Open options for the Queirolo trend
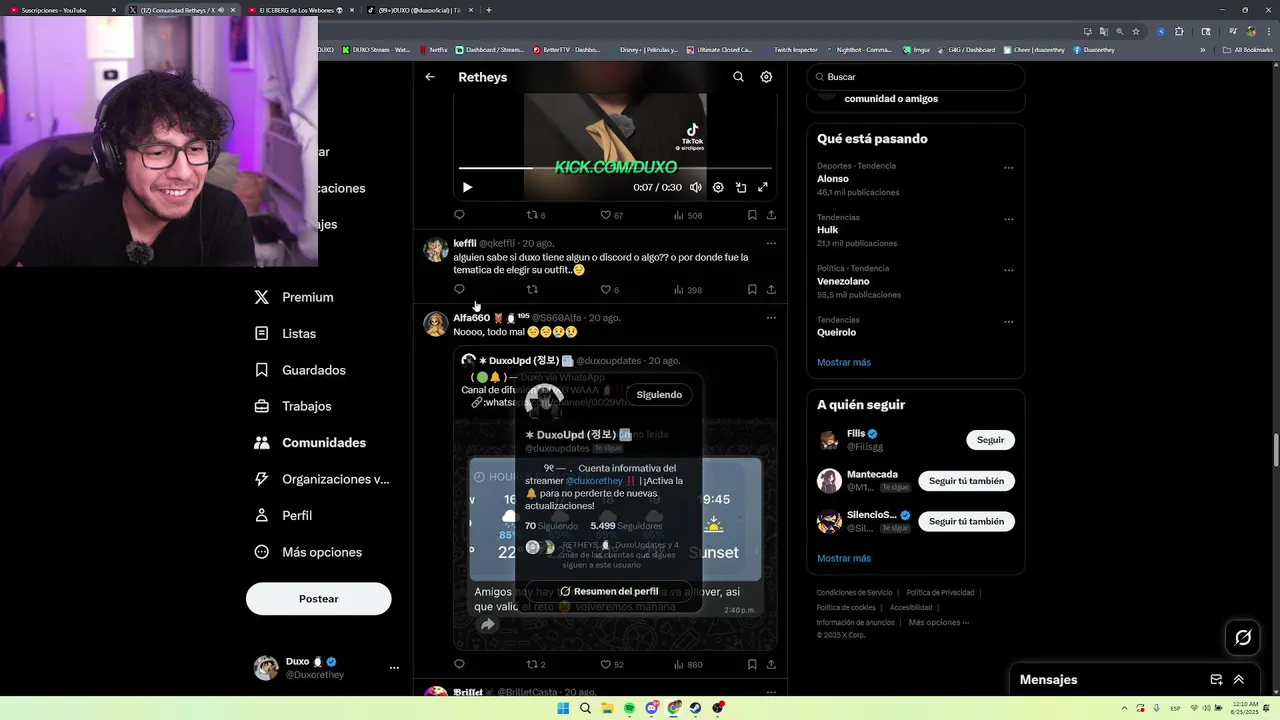Image resolution: width=1280 pixels, height=720 pixels. tap(1008, 321)
